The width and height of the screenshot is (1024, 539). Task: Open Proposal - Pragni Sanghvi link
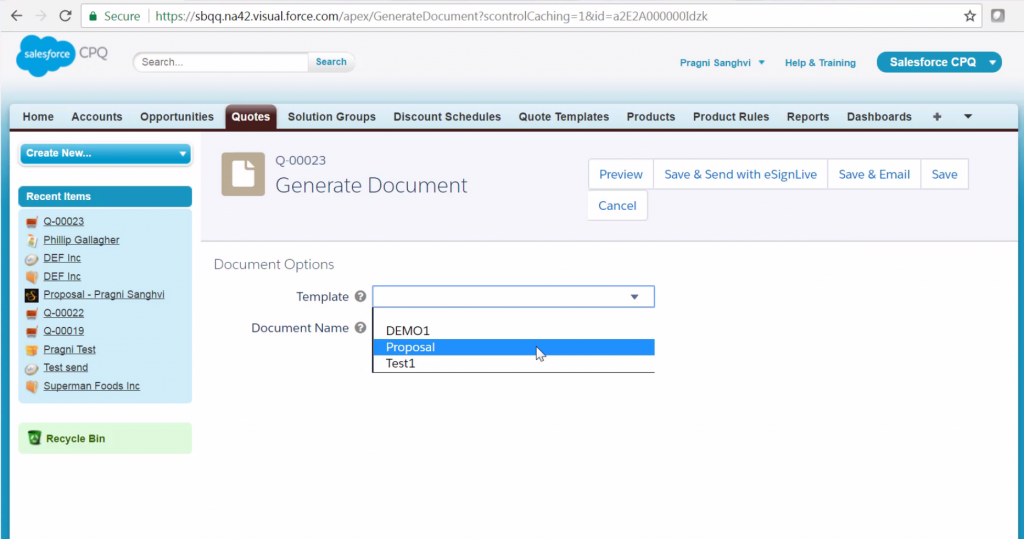point(104,295)
